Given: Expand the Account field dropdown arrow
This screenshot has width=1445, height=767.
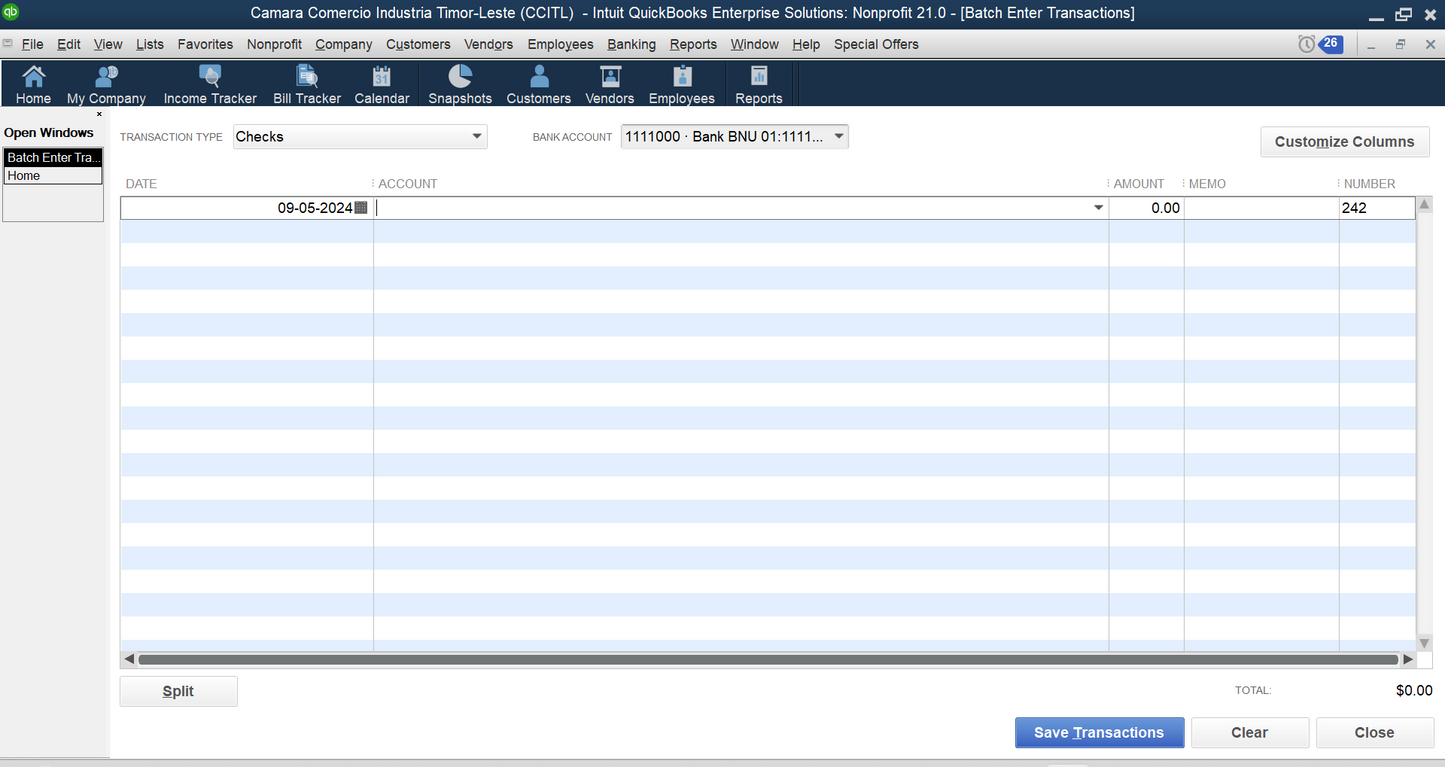Looking at the screenshot, I should click(x=1098, y=208).
